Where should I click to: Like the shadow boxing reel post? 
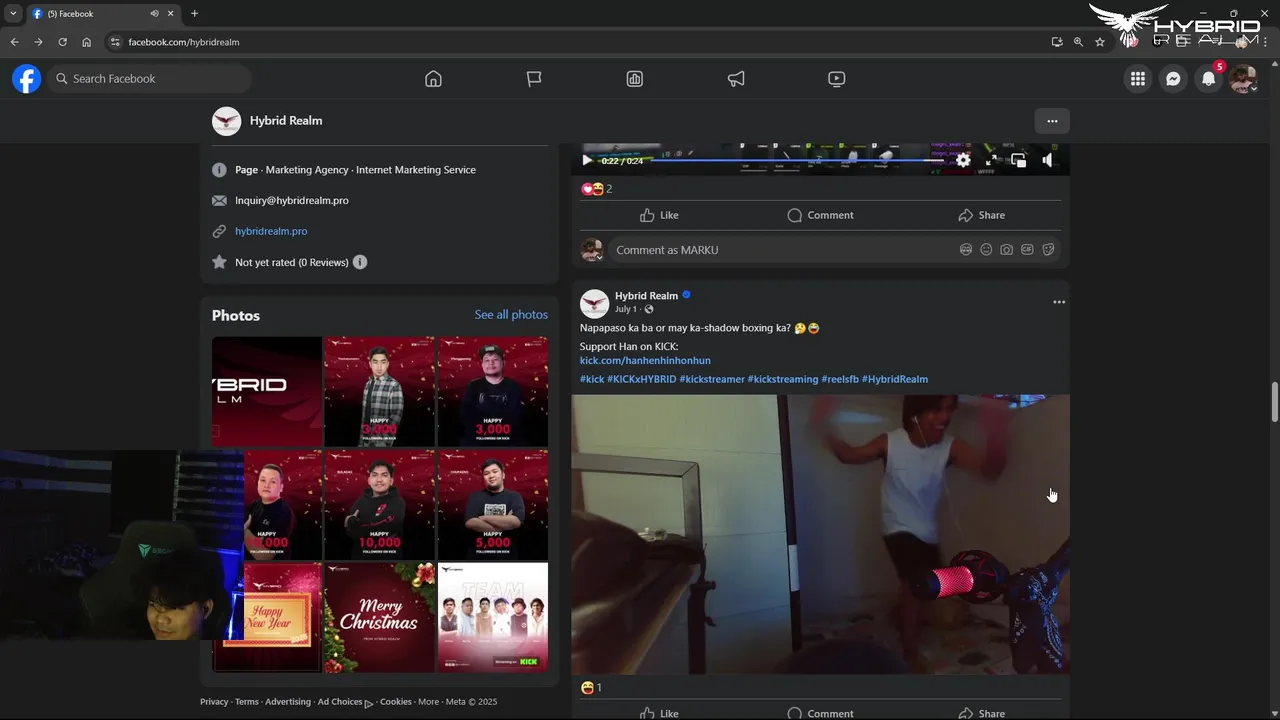tap(659, 713)
